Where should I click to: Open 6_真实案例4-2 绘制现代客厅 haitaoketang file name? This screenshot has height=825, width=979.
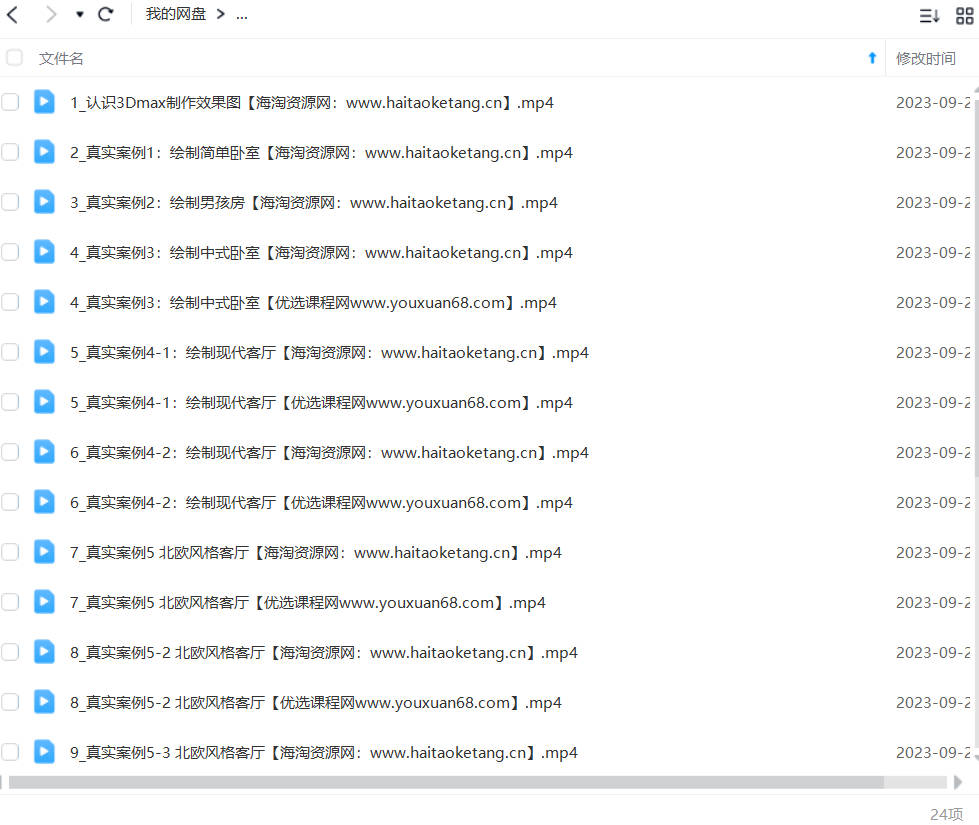click(329, 453)
